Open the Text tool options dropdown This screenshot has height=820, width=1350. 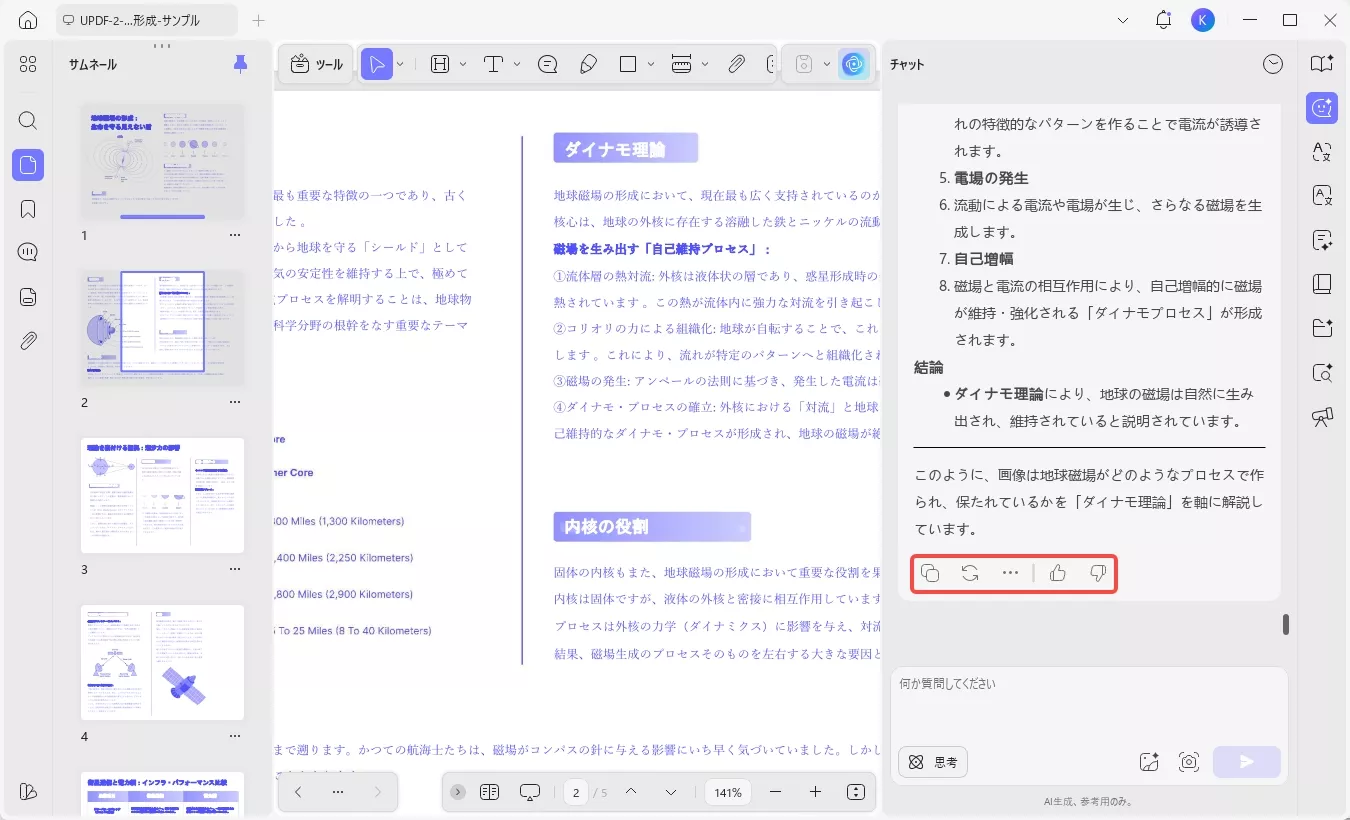pyautogui.click(x=517, y=64)
